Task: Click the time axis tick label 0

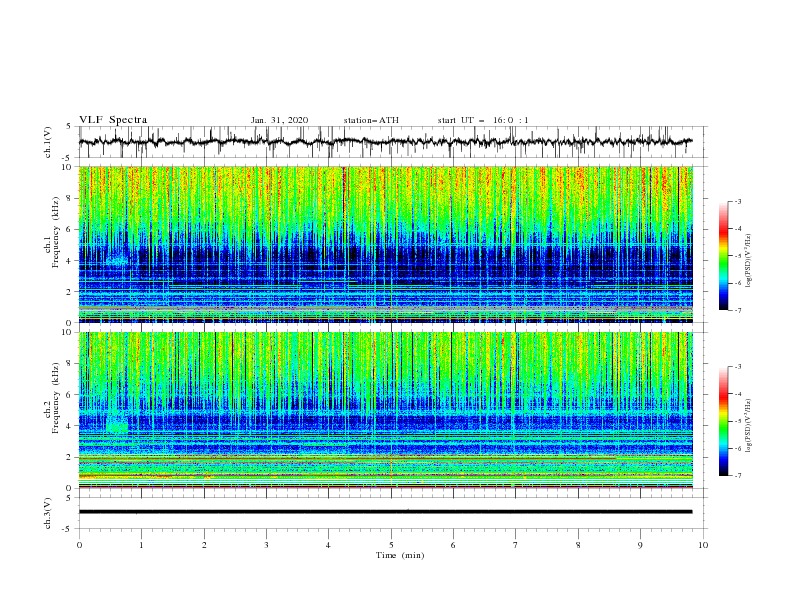Action: click(79, 545)
